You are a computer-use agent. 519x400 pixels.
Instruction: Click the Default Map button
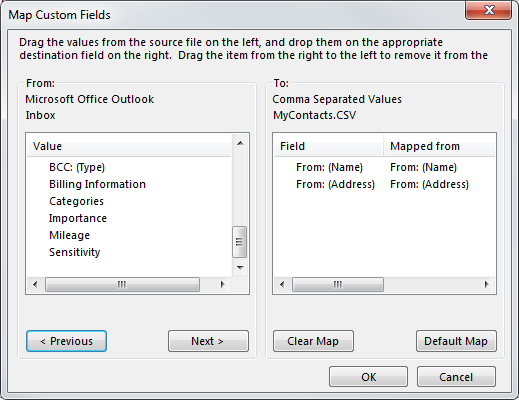(456, 341)
